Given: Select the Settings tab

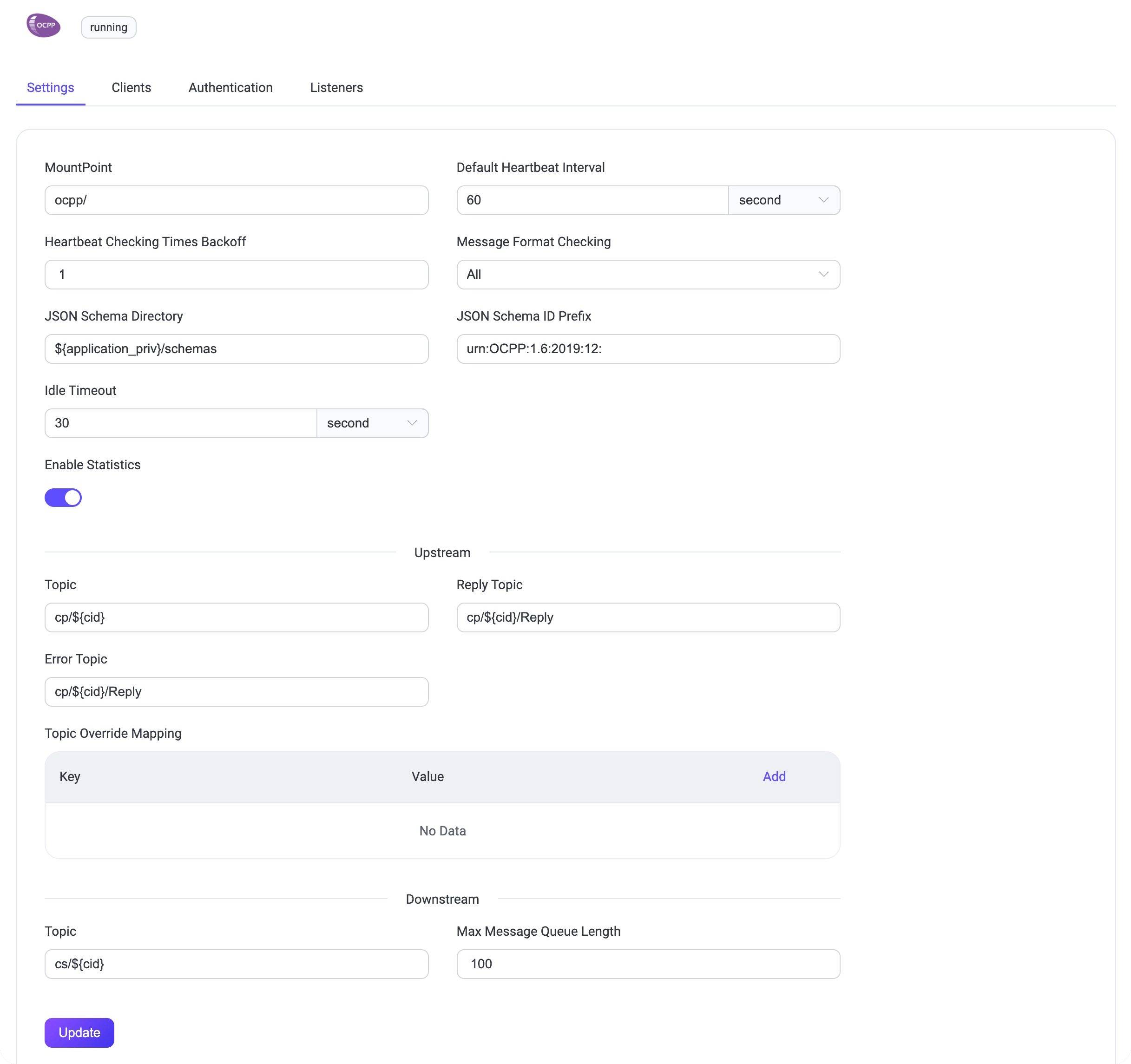Looking at the screenshot, I should 51,88.
